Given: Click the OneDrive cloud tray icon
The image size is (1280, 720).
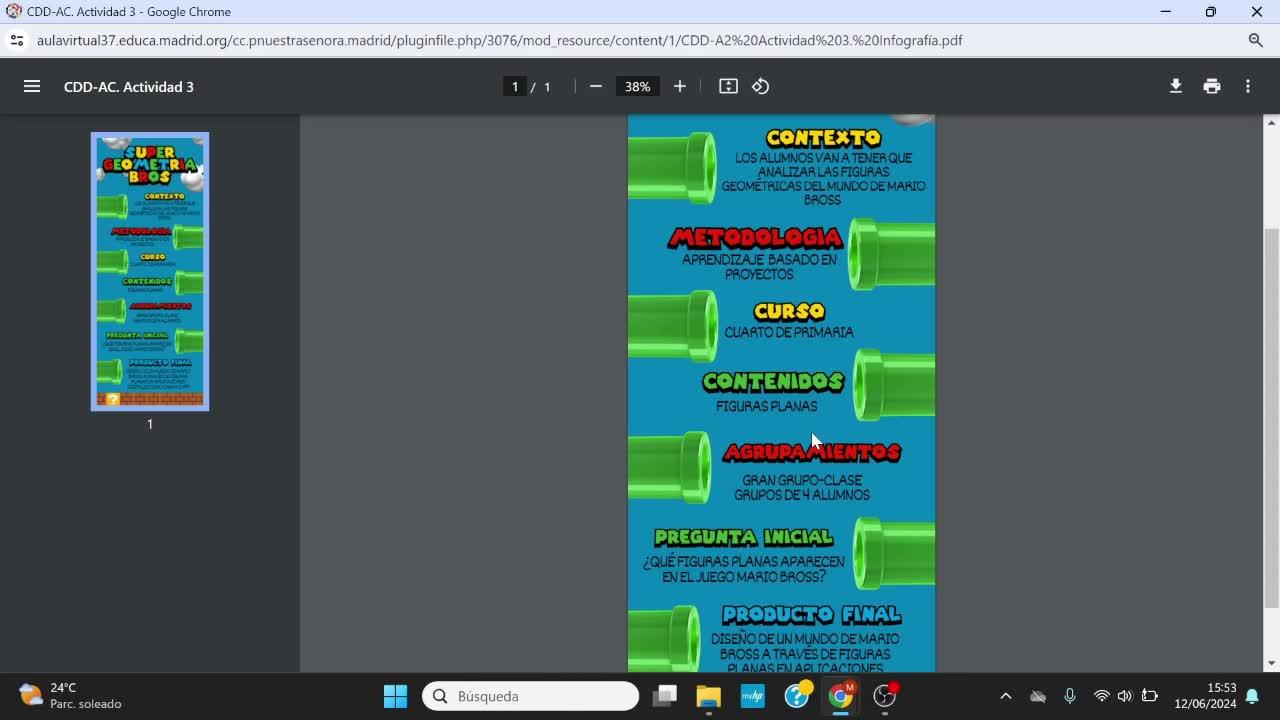Looking at the screenshot, I should pyautogui.click(x=1038, y=696).
